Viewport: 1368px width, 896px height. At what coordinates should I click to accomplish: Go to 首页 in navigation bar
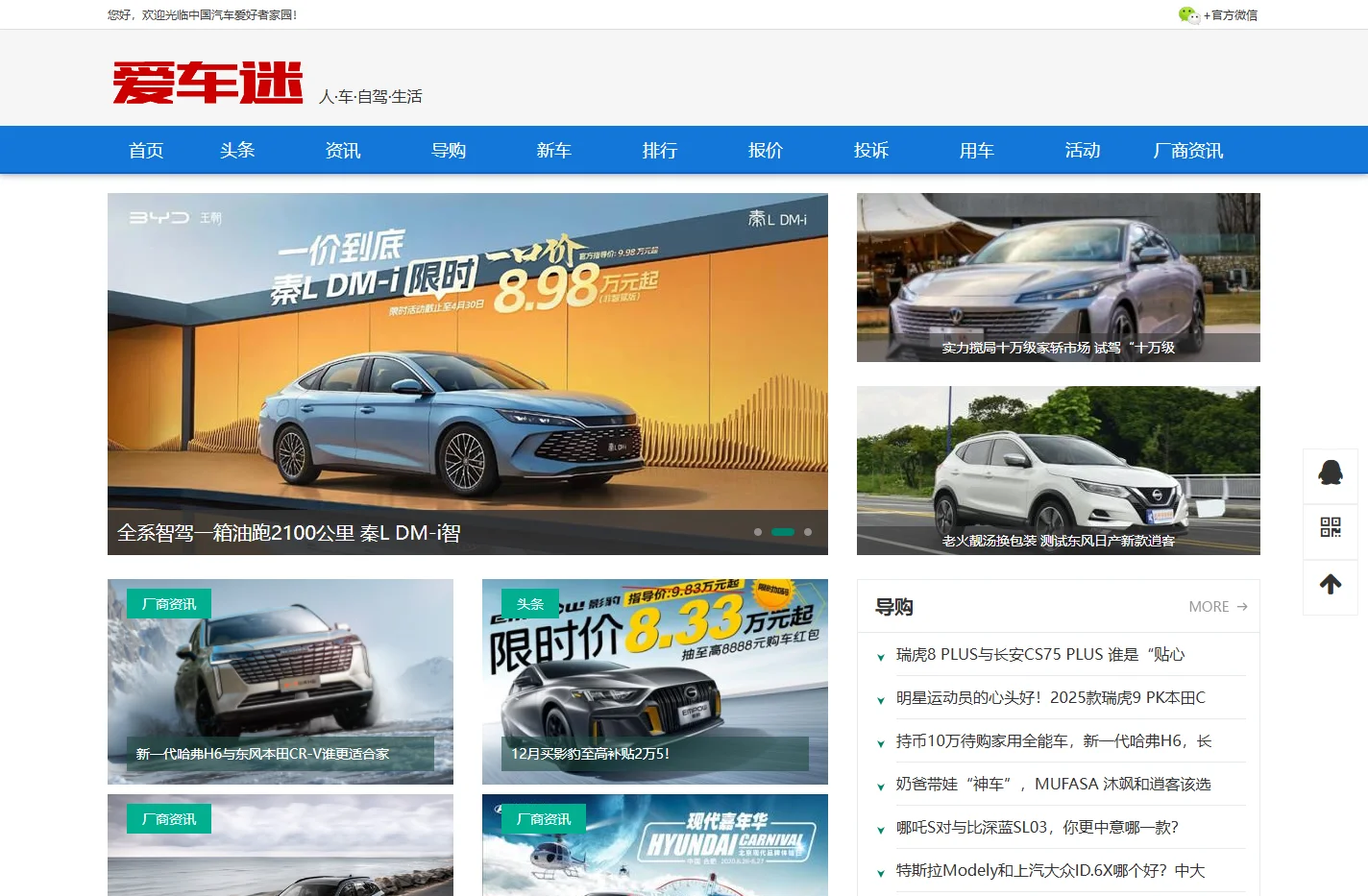(146, 150)
